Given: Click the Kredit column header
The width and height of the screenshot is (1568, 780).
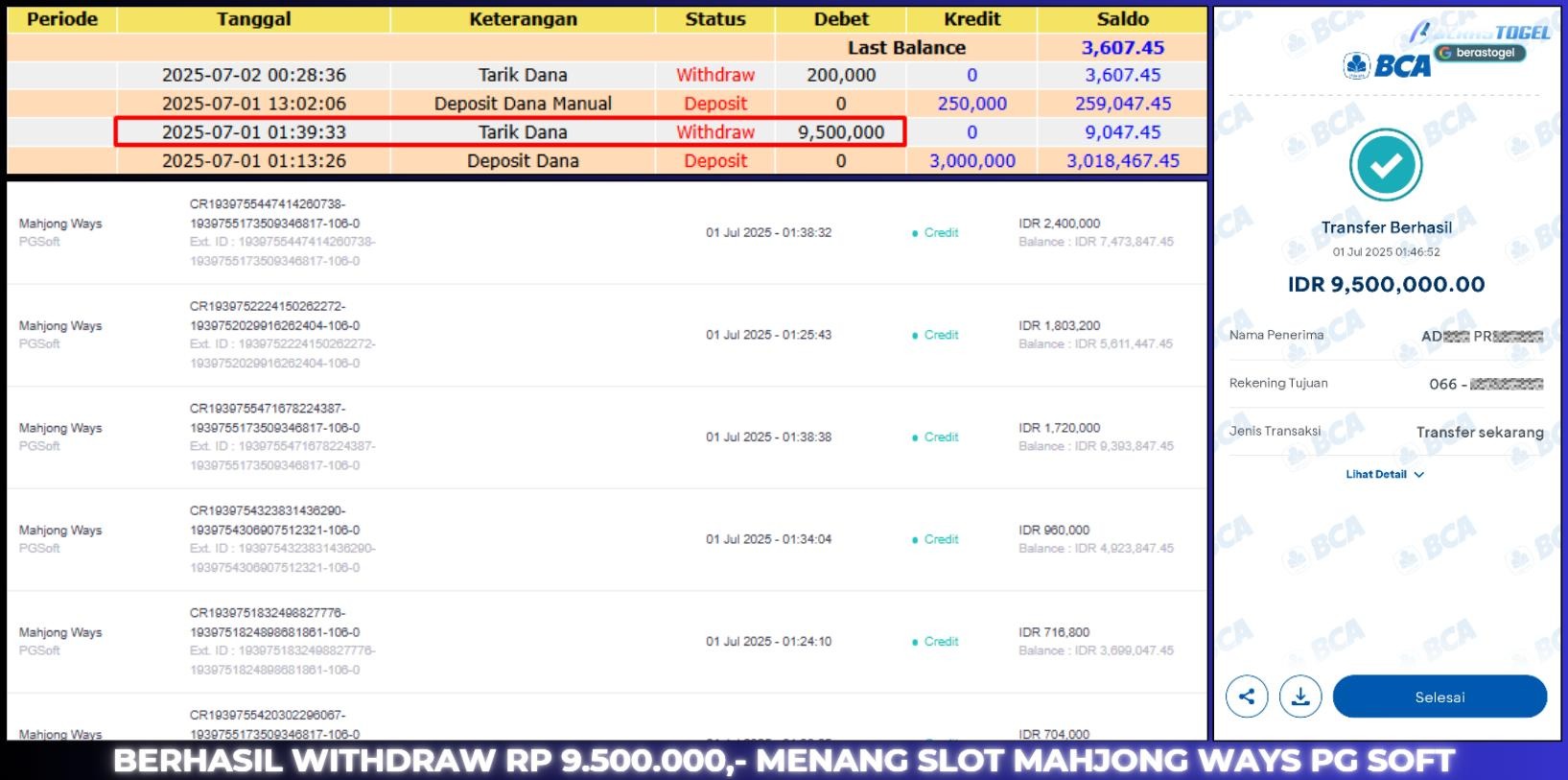Looking at the screenshot, I should click(x=971, y=19).
